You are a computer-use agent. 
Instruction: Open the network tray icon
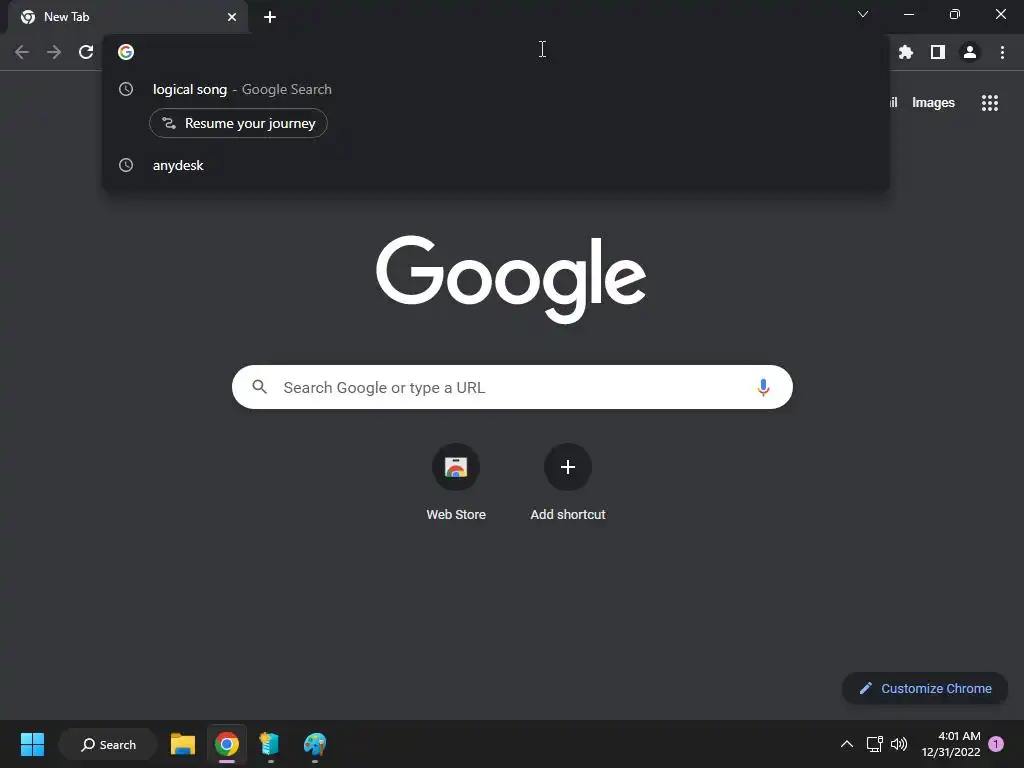pyautogui.click(x=874, y=744)
